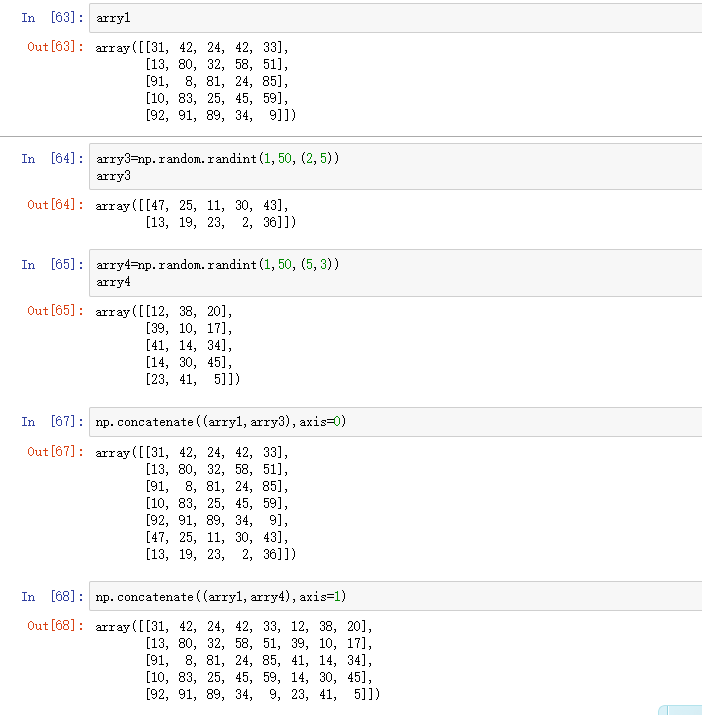Focus the concatenate axis=0 code cell
This screenshot has width=702, height=715.
coord(395,422)
